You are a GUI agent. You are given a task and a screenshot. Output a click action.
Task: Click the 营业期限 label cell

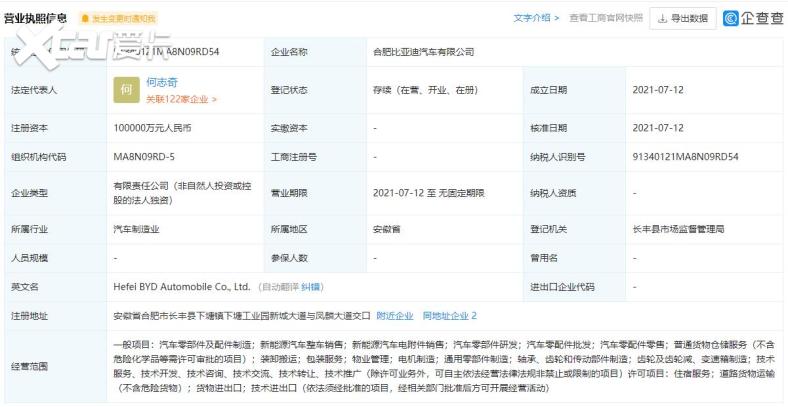coord(315,193)
